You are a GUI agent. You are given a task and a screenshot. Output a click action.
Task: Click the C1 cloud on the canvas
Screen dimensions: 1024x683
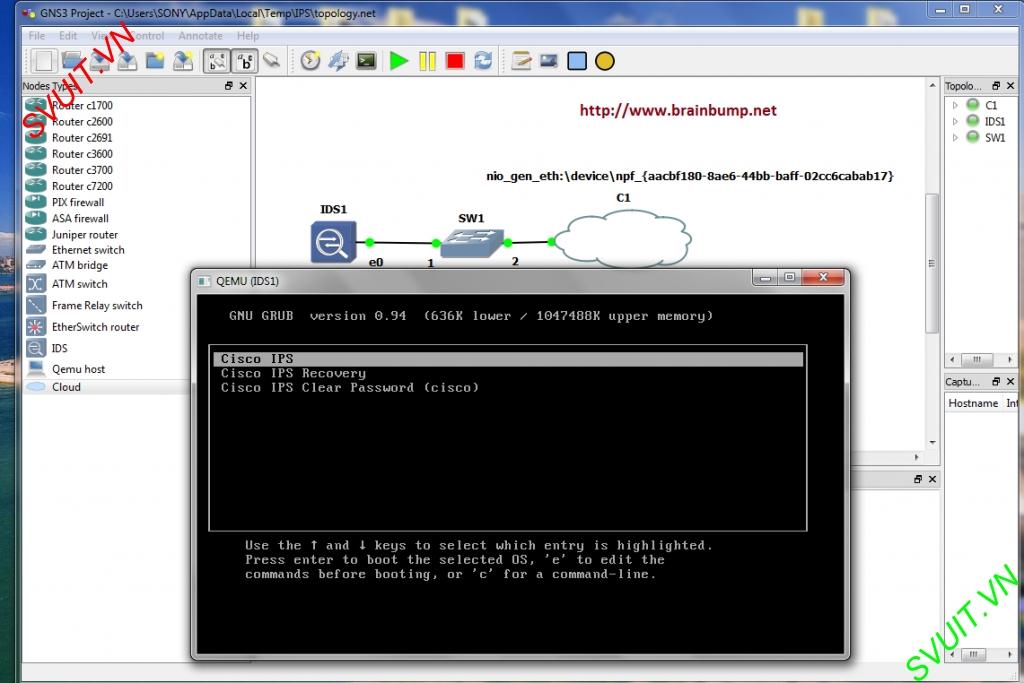(623, 239)
